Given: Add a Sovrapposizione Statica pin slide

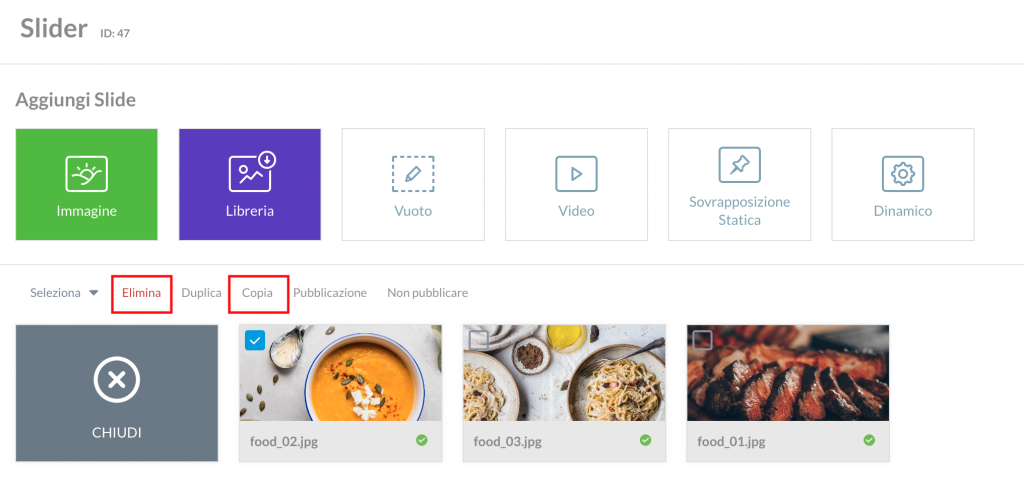Looking at the screenshot, I should tap(739, 165).
